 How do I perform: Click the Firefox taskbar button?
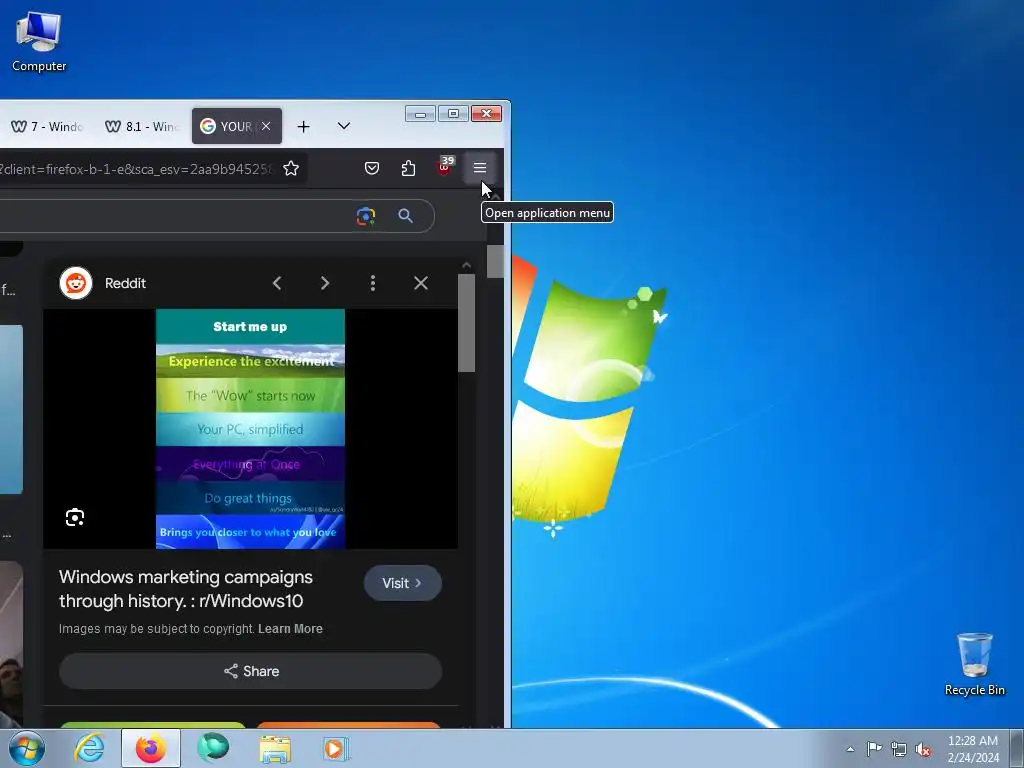tap(151, 748)
